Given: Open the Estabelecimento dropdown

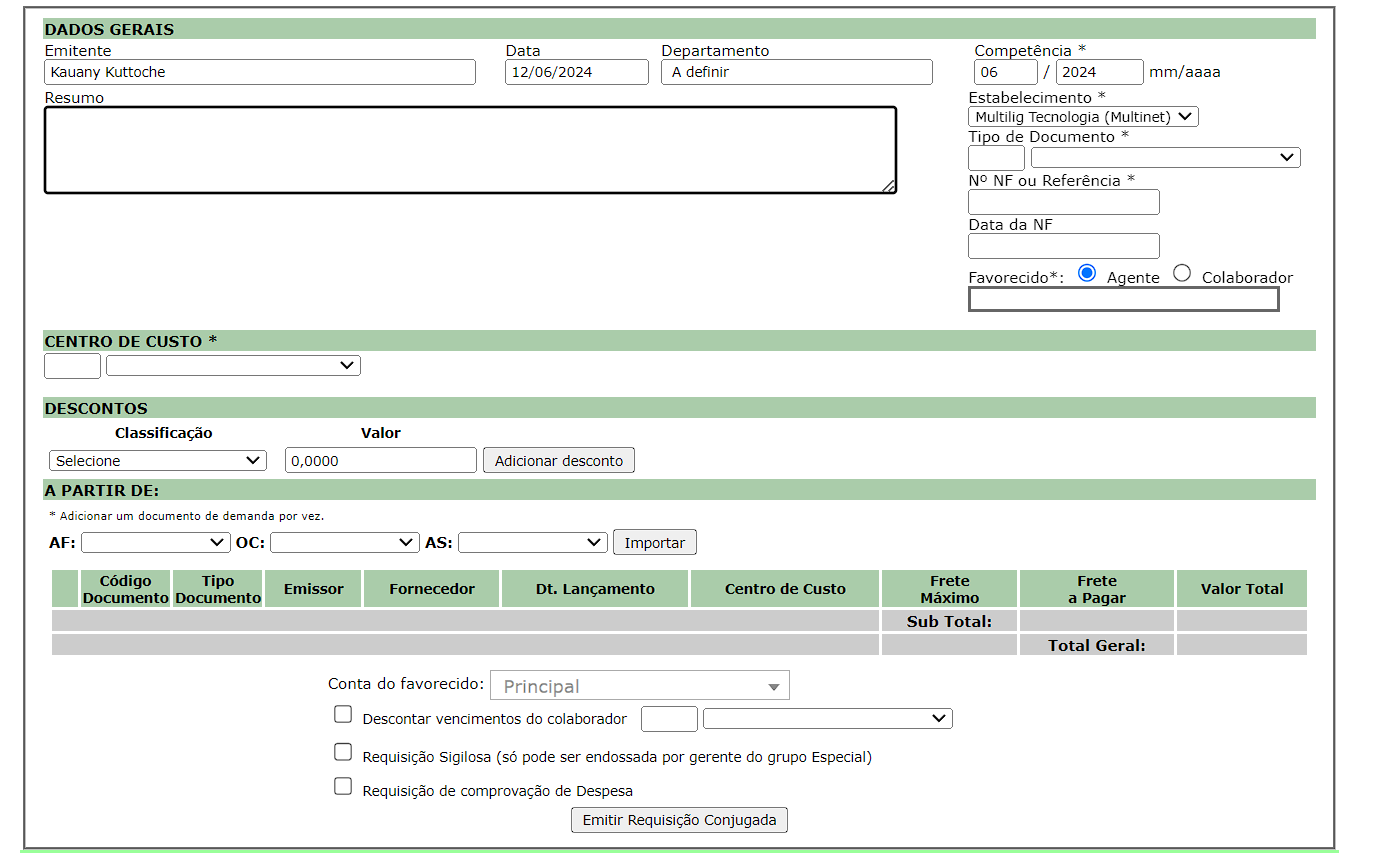Looking at the screenshot, I should (1083, 117).
